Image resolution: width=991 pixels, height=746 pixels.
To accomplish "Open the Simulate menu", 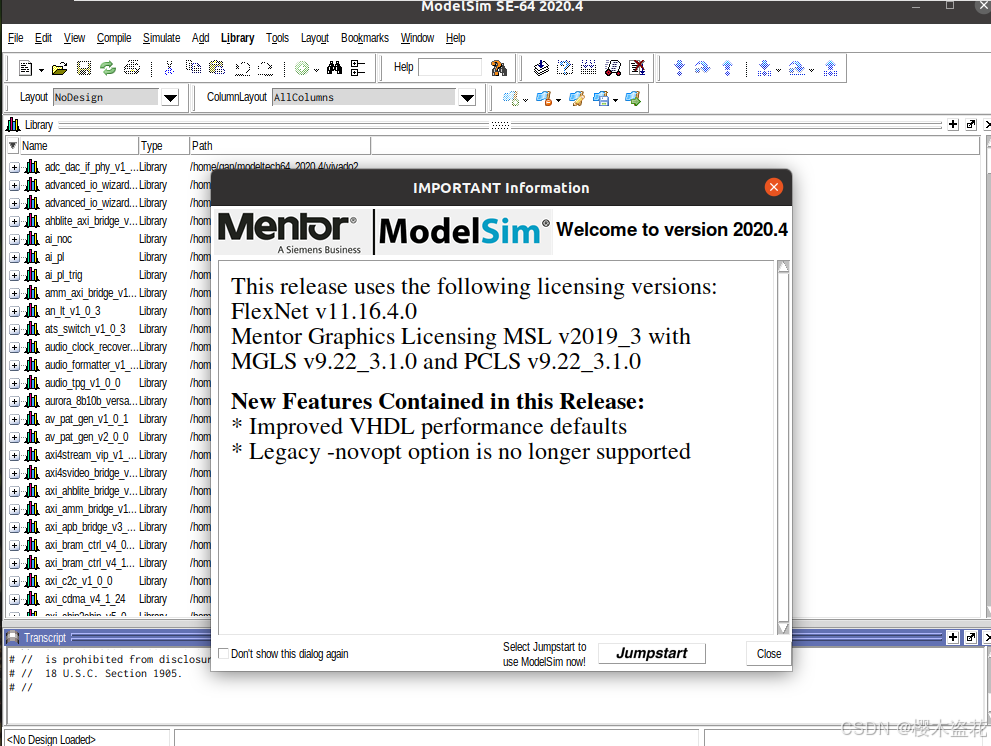I will click(x=161, y=38).
